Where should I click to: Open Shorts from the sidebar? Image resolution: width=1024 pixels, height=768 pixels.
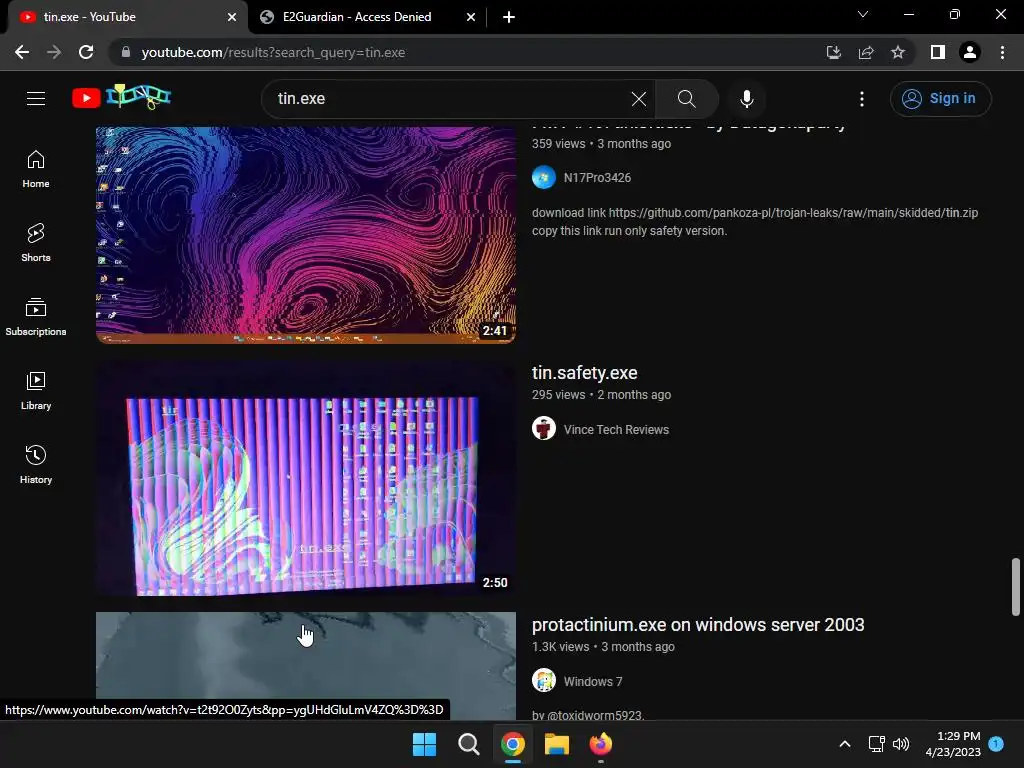coord(36,243)
